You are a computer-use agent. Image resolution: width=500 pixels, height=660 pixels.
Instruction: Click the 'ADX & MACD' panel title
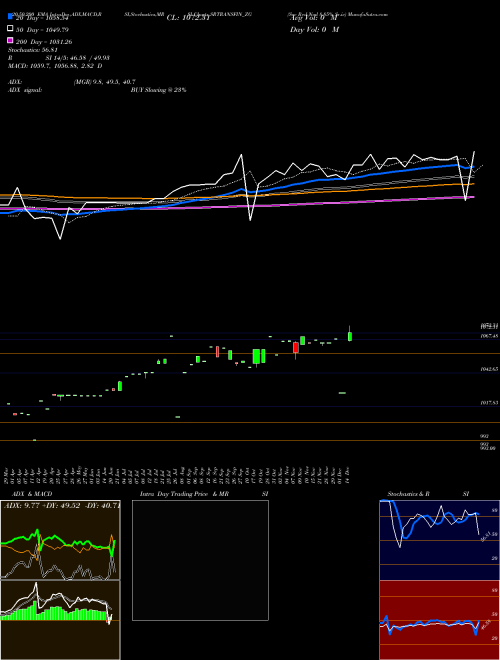[x=32, y=494]
